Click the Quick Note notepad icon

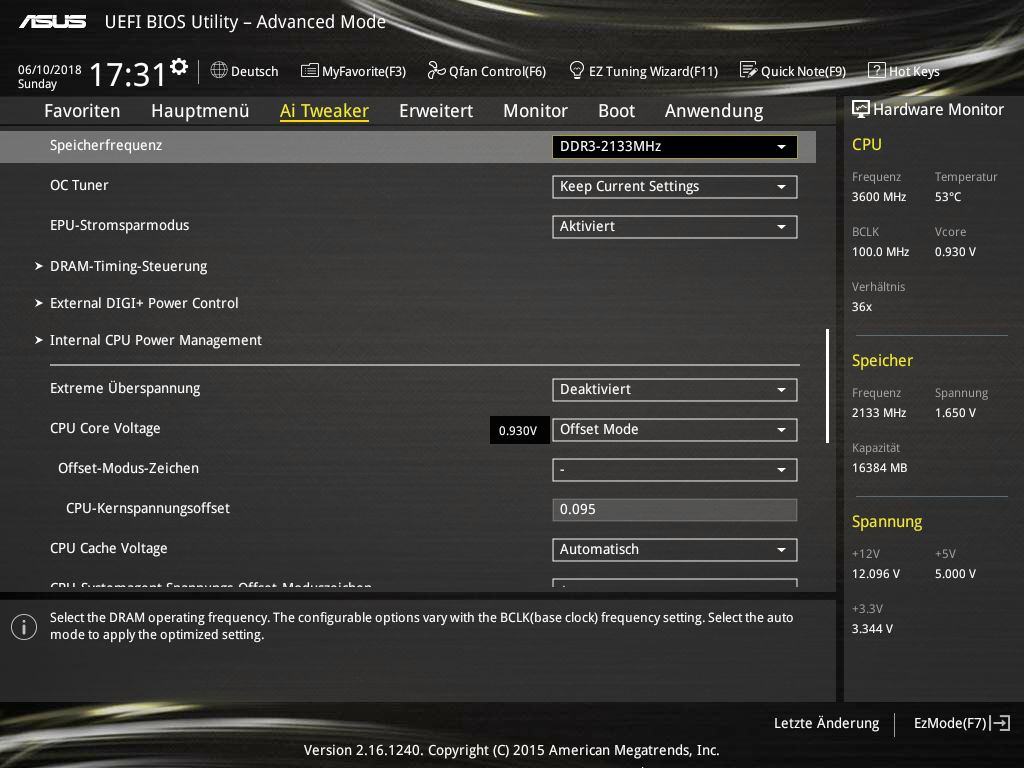pos(748,69)
